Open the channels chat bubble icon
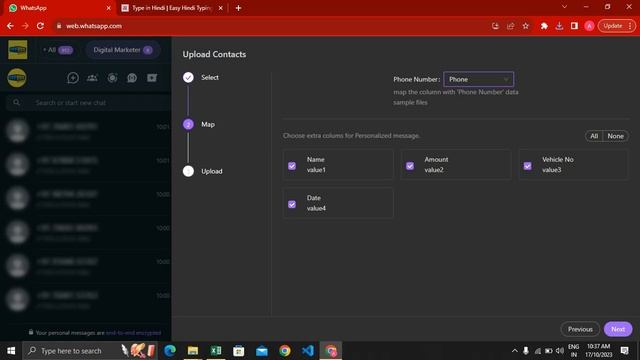This screenshot has width=640, height=360. tap(132, 78)
